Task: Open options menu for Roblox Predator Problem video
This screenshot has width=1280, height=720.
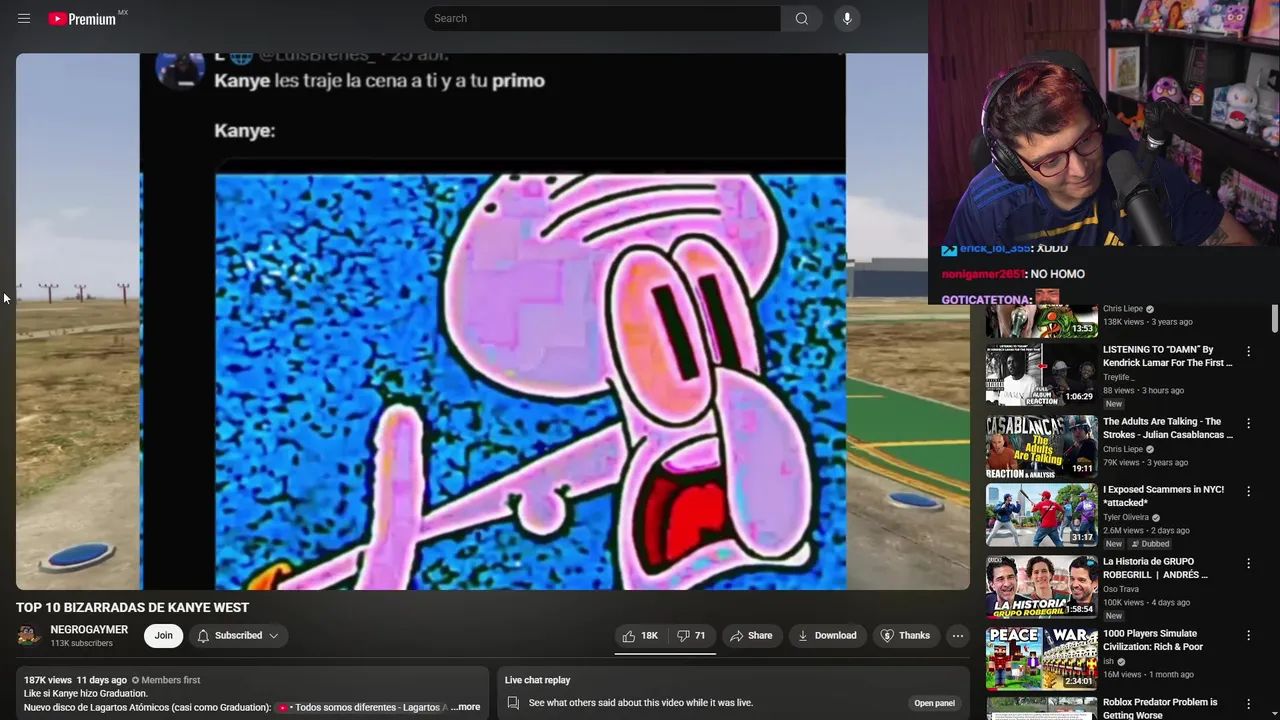Action: pos(1248,704)
